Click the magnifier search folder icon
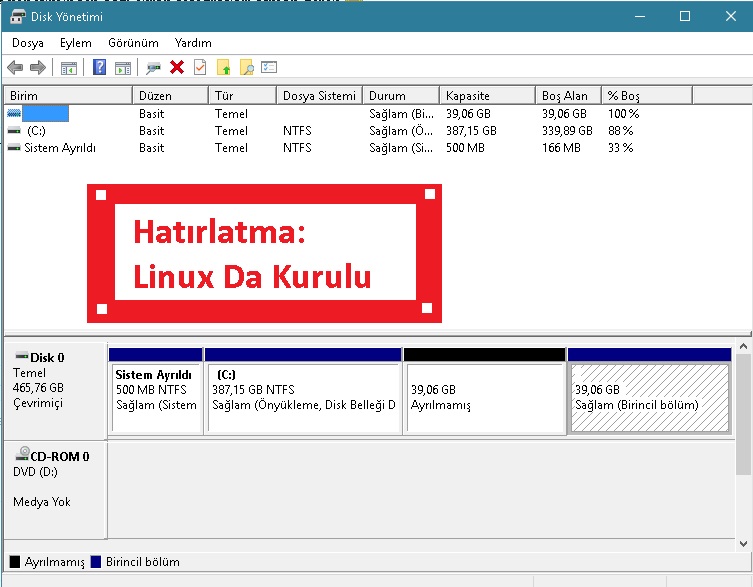Image resolution: width=753 pixels, height=587 pixels. [246, 68]
